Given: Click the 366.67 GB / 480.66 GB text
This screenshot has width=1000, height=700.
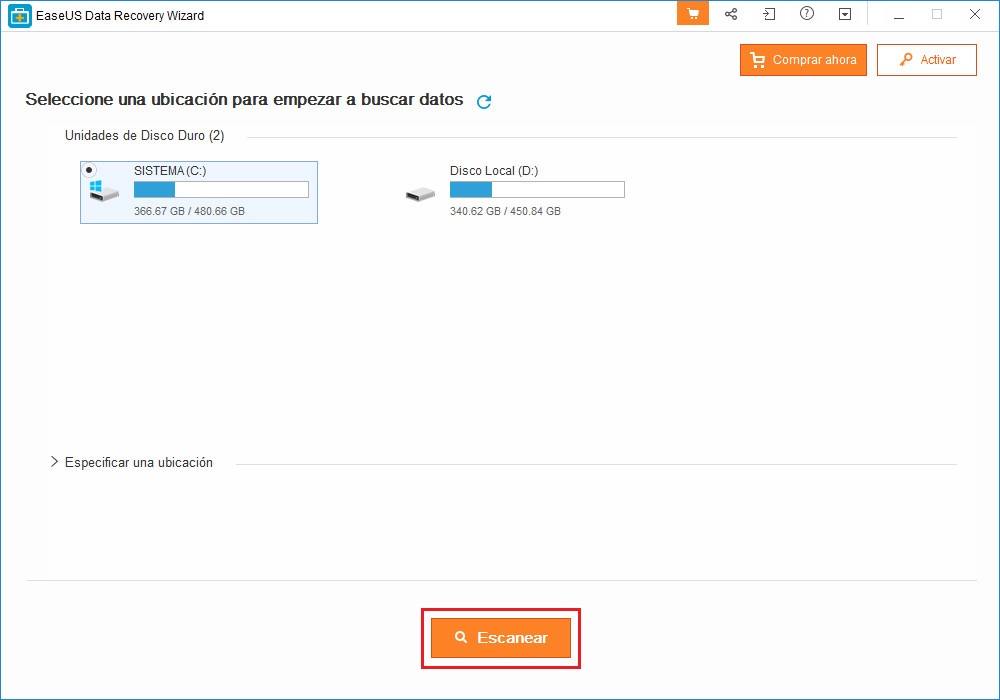Looking at the screenshot, I should [x=189, y=211].
